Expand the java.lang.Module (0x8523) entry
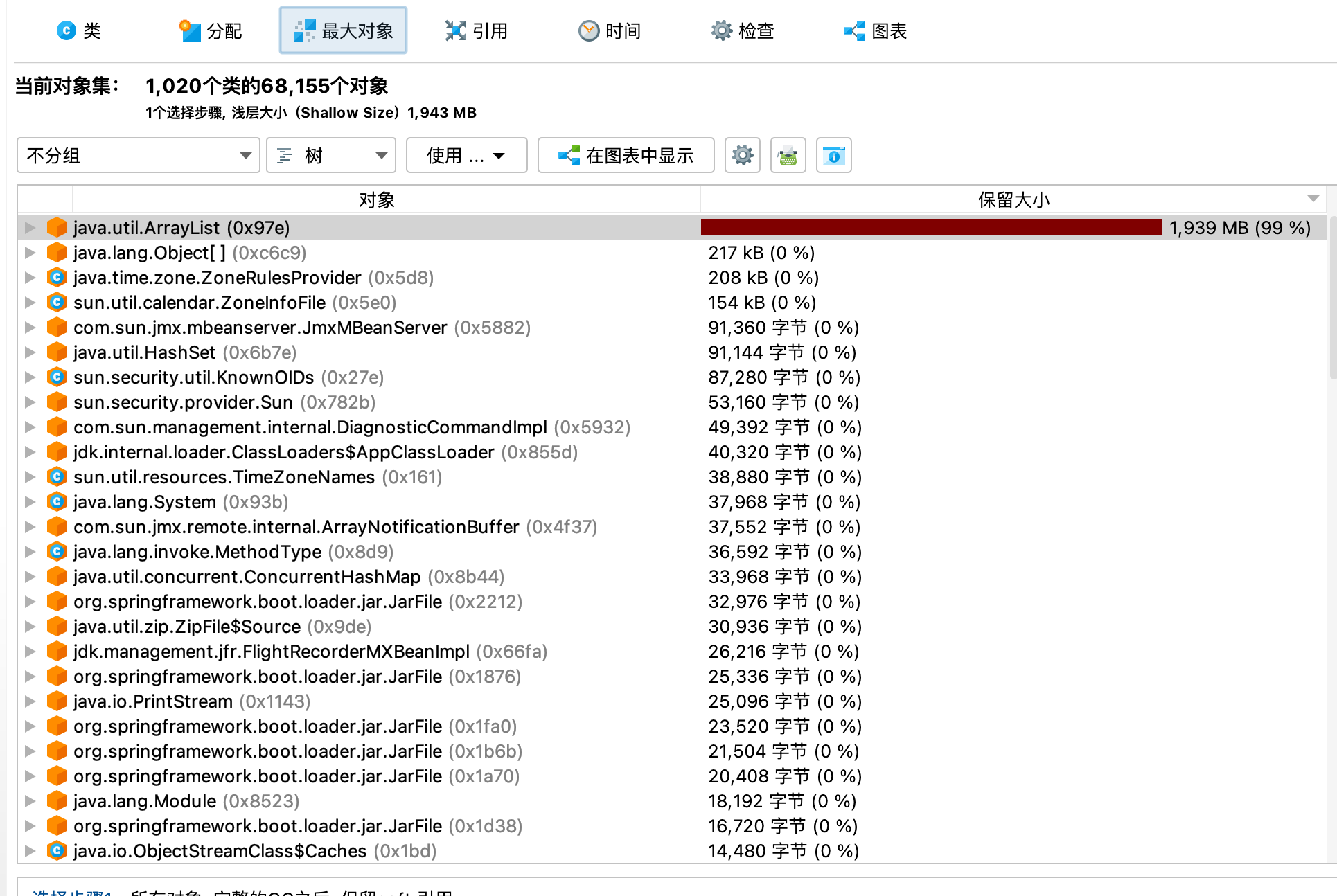This screenshot has height=896, width=1337. click(30, 801)
